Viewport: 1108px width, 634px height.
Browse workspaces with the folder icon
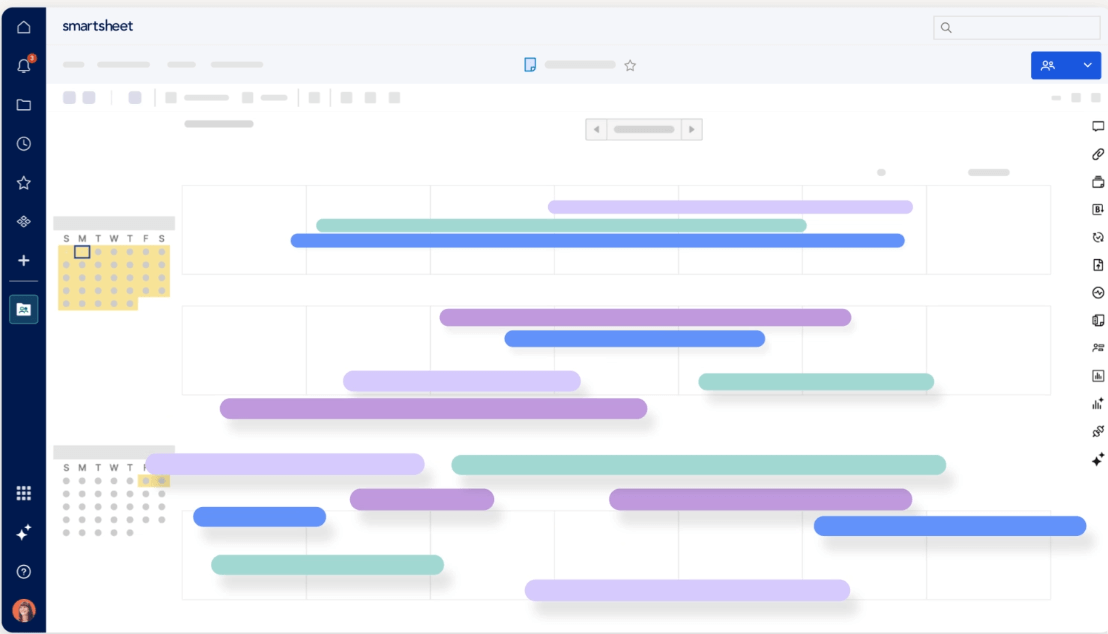tap(23, 103)
